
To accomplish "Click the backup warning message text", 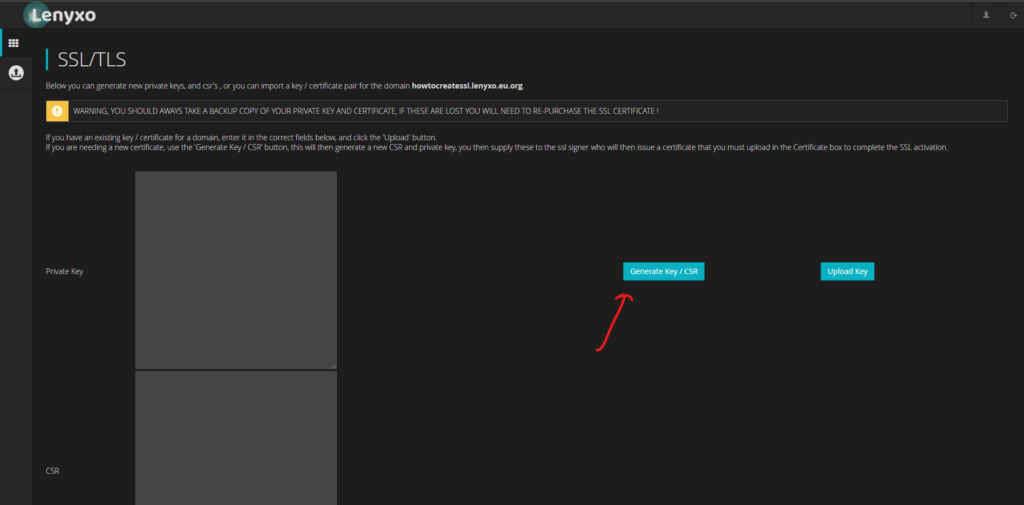I will tap(365, 111).
